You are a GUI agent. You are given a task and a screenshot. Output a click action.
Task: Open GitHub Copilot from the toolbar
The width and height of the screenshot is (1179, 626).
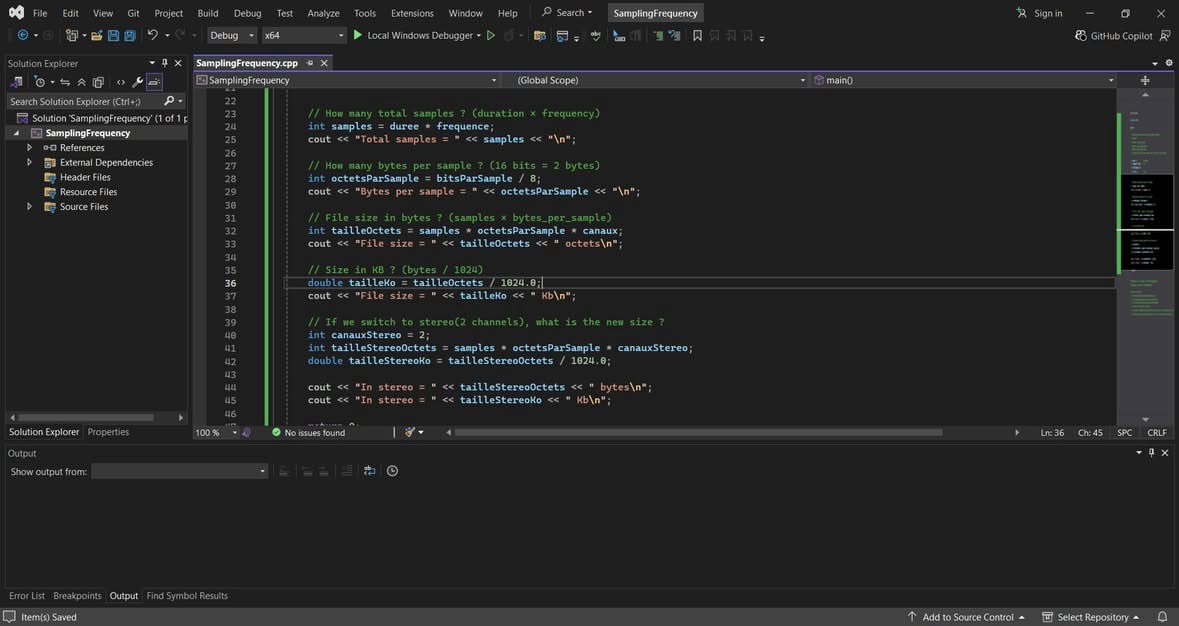1114,35
